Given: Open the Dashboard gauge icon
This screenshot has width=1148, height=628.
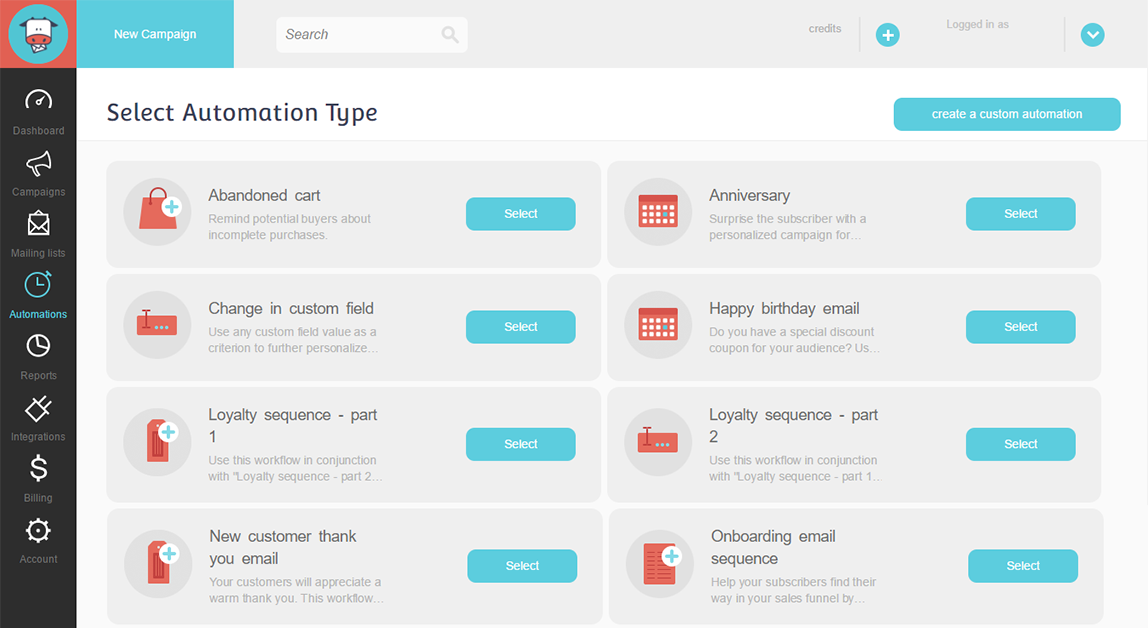Looking at the screenshot, I should [38, 100].
